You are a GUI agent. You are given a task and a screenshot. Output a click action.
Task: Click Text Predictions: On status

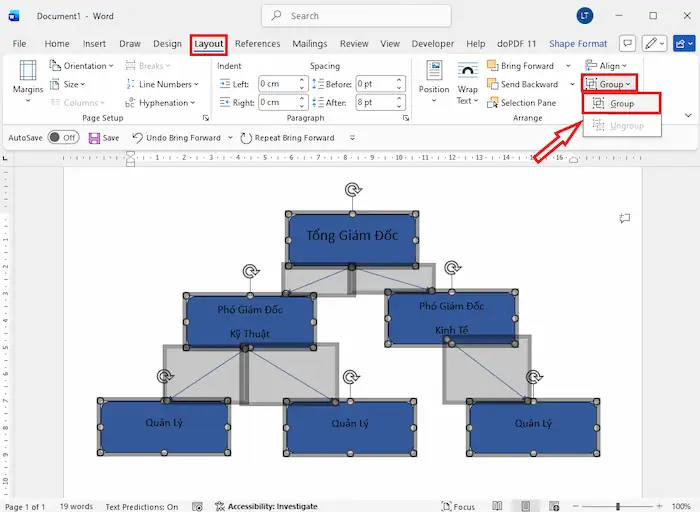(x=142, y=506)
